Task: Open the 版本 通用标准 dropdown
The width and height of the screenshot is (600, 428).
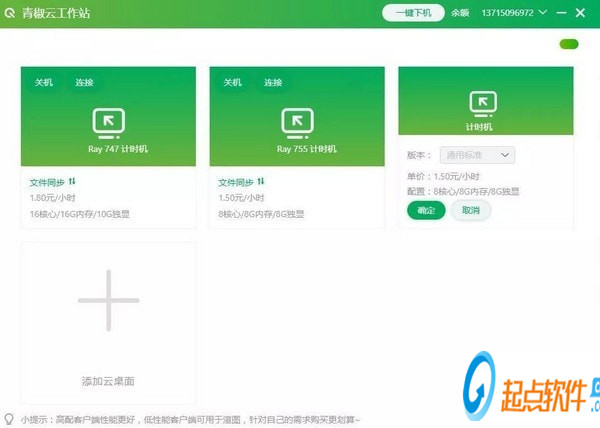Action: pos(477,155)
